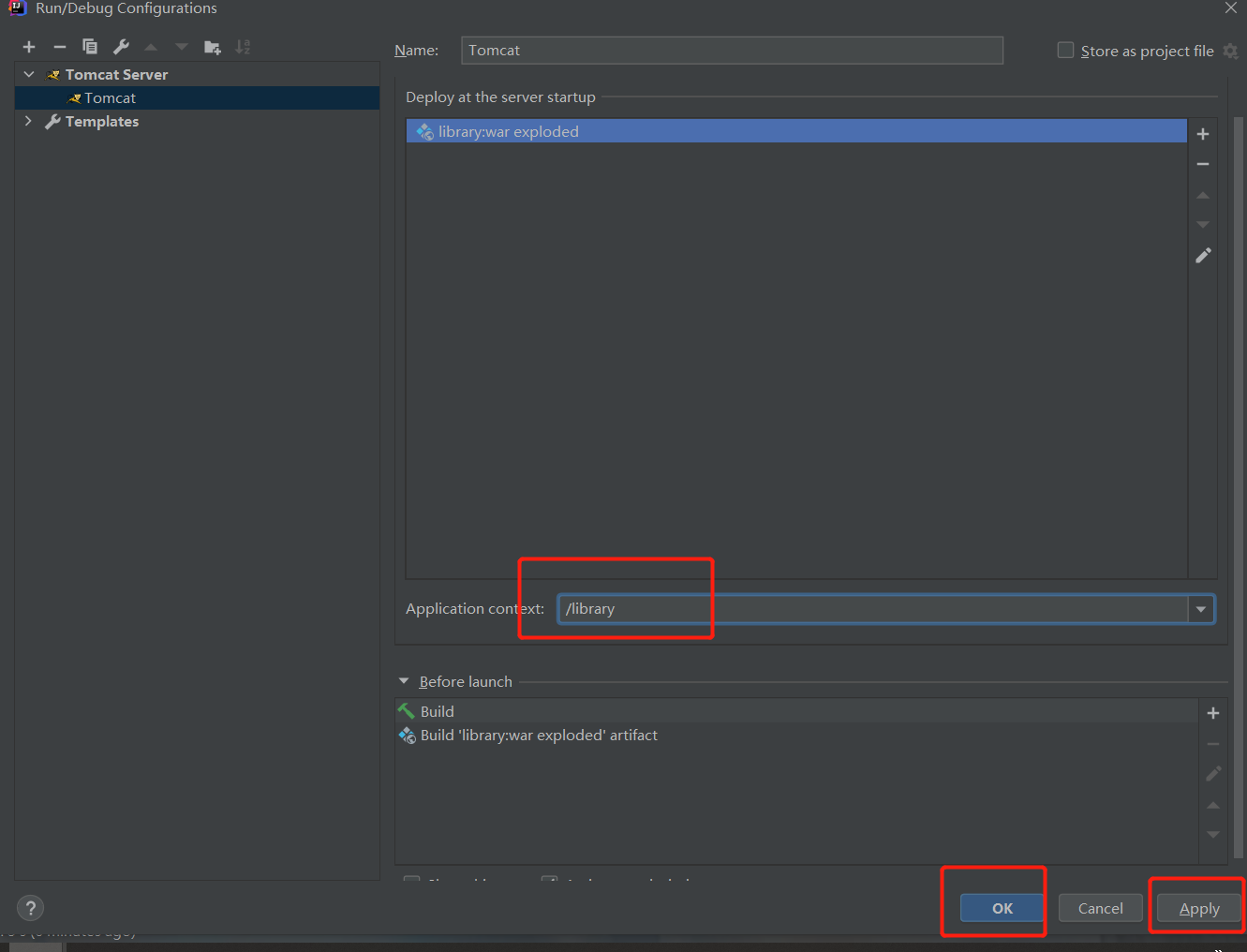This screenshot has height=952, width=1247.
Task: Open the Application context dropdown arrow
Action: pyautogui.click(x=1201, y=609)
